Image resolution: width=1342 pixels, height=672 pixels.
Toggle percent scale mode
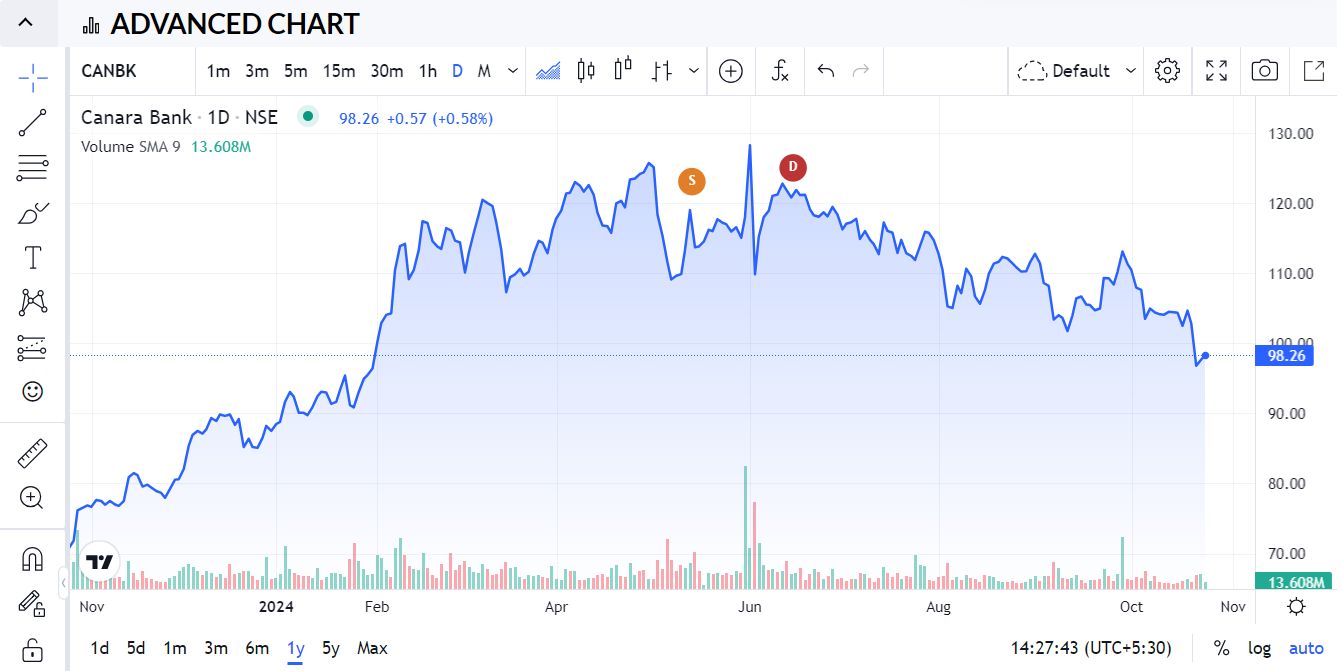[x=1221, y=648]
